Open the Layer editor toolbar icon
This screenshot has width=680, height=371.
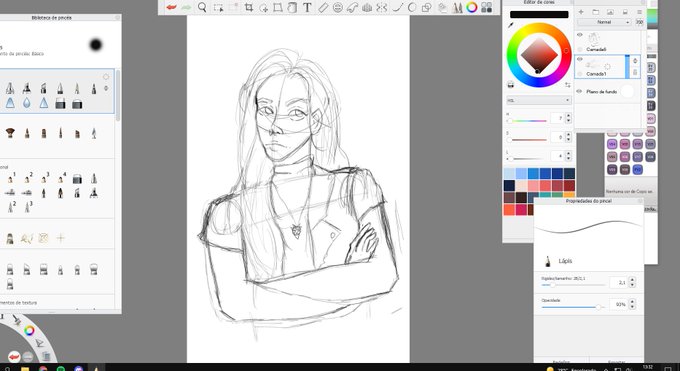tap(442, 7)
